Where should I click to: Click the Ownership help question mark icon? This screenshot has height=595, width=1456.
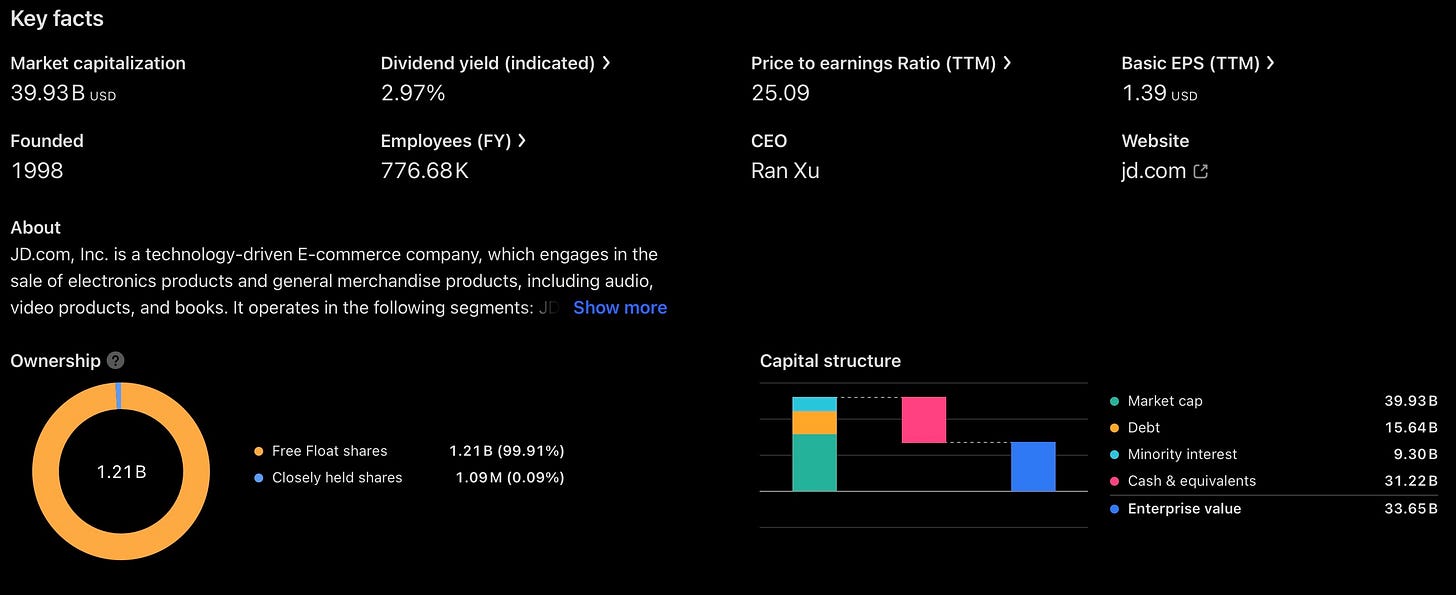point(116,361)
